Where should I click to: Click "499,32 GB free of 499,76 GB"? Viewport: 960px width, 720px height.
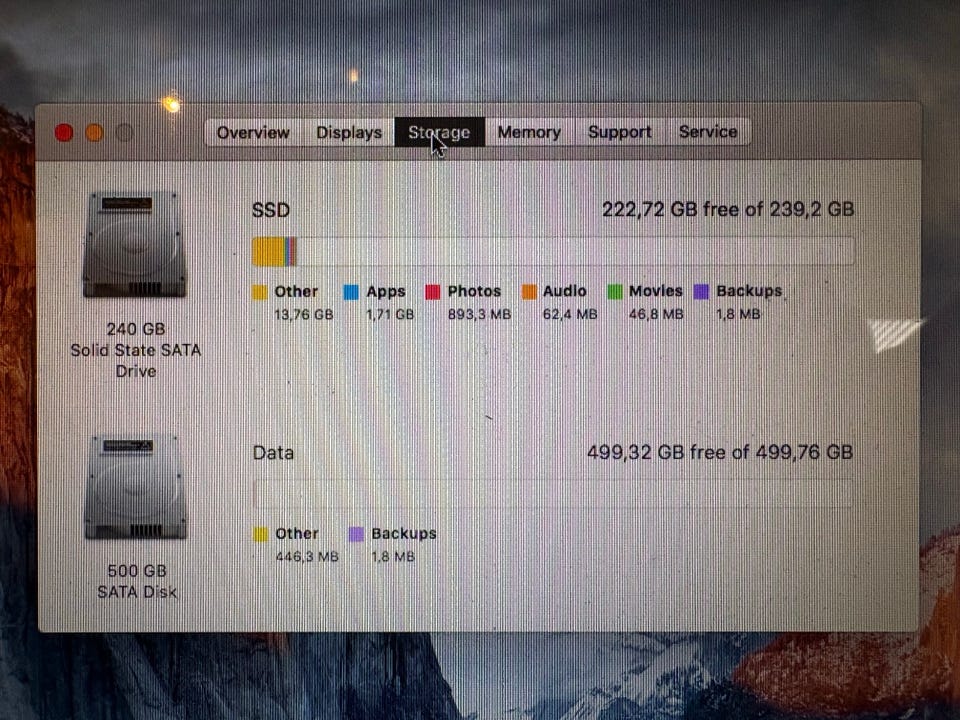coord(720,452)
